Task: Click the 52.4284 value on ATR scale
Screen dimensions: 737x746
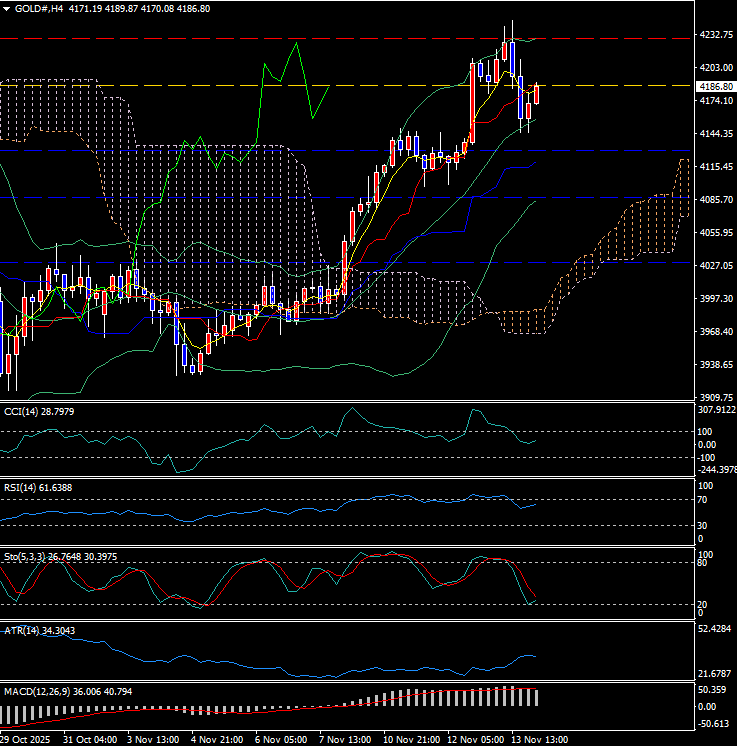Action: [714, 629]
